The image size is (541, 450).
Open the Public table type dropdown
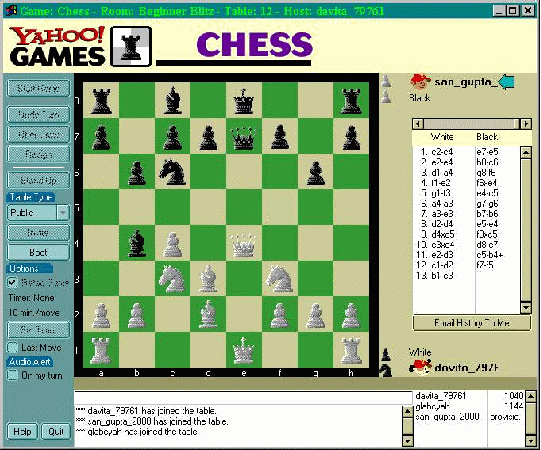click(63, 213)
